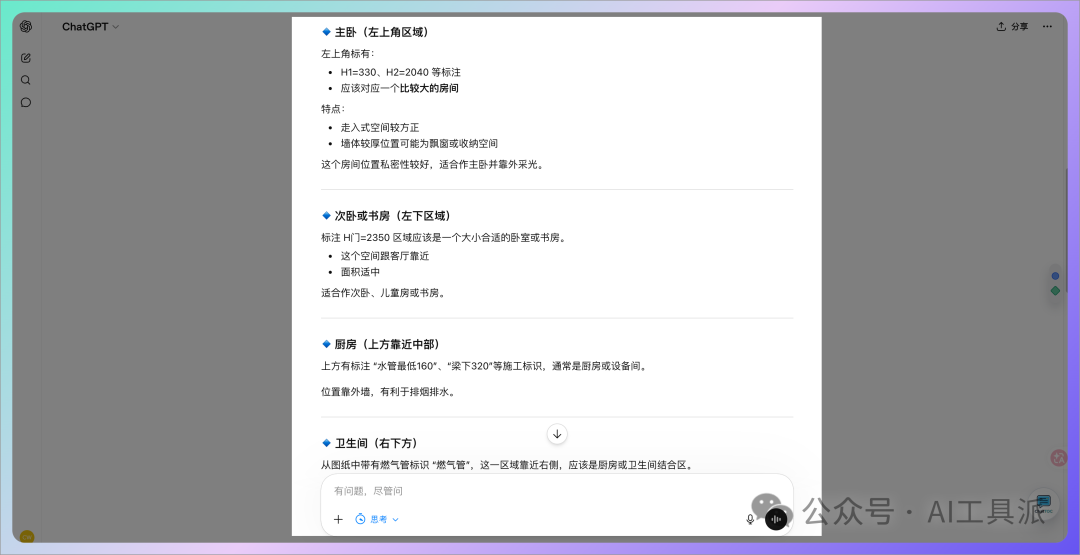
Task: Click text 适合作次卧、儿童房或书房
Action: tap(383, 293)
